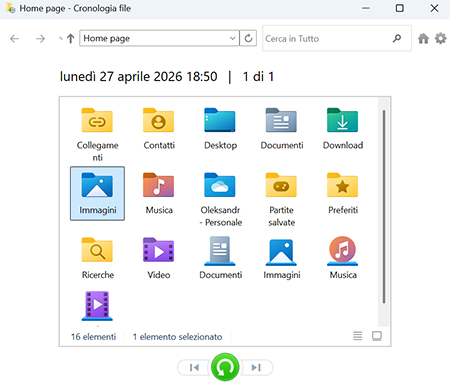Screen dimensions: 450x385
Task: Navigate up one folder level
Action: [x=70, y=39]
